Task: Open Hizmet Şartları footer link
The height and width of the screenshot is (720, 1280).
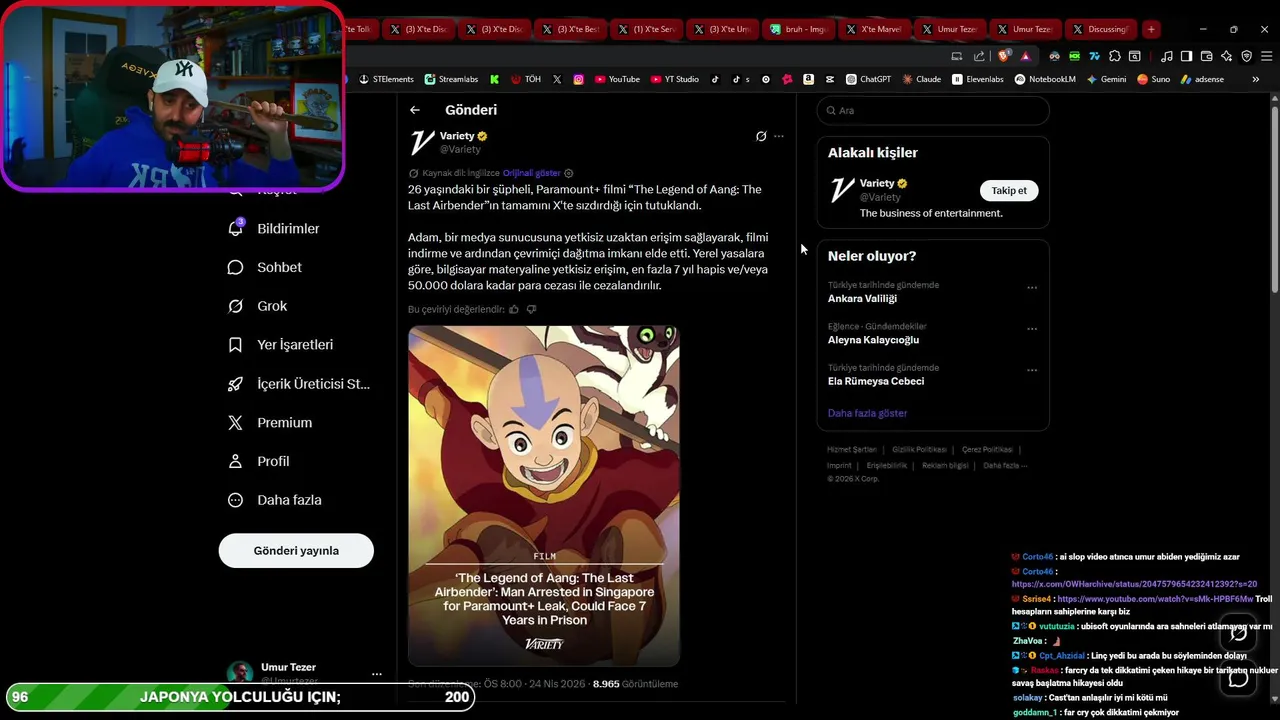Action: (x=851, y=450)
